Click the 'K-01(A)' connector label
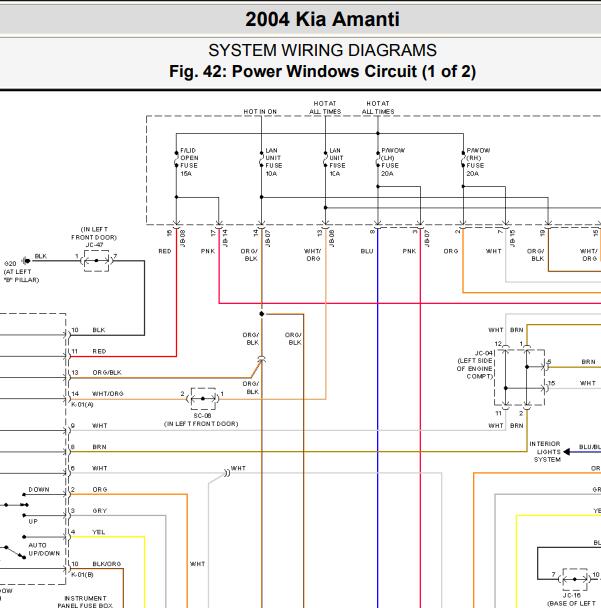The width and height of the screenshot is (601, 608). 82,404
